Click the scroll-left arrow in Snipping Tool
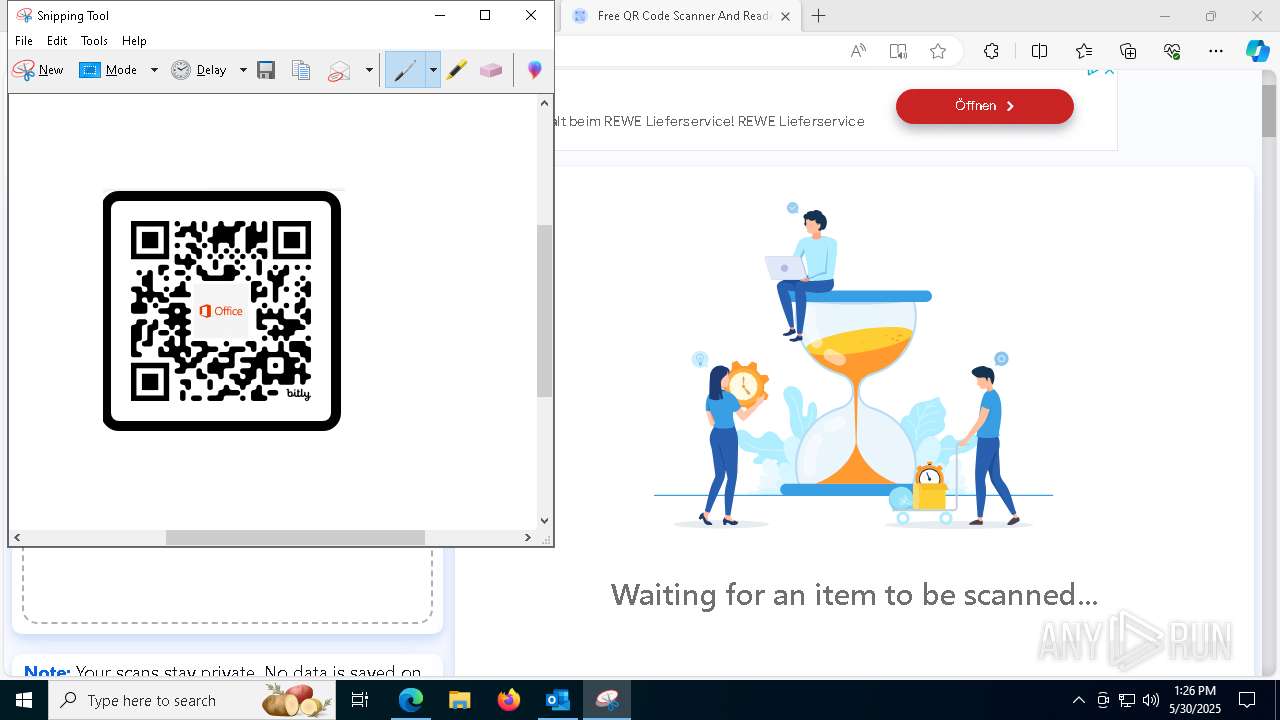The image size is (1280, 720). [17, 537]
